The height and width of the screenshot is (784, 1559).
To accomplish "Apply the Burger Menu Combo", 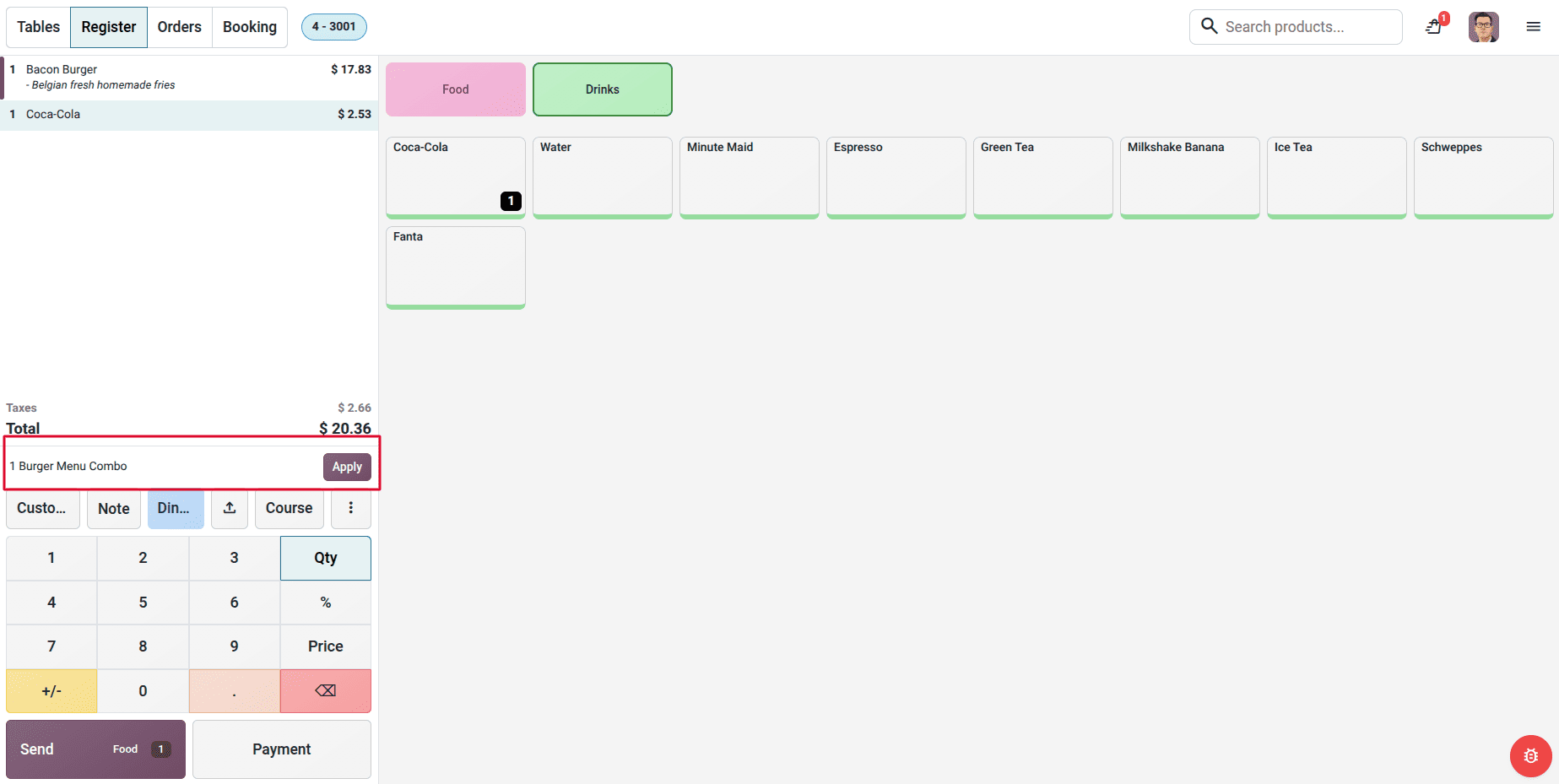I will (x=347, y=467).
